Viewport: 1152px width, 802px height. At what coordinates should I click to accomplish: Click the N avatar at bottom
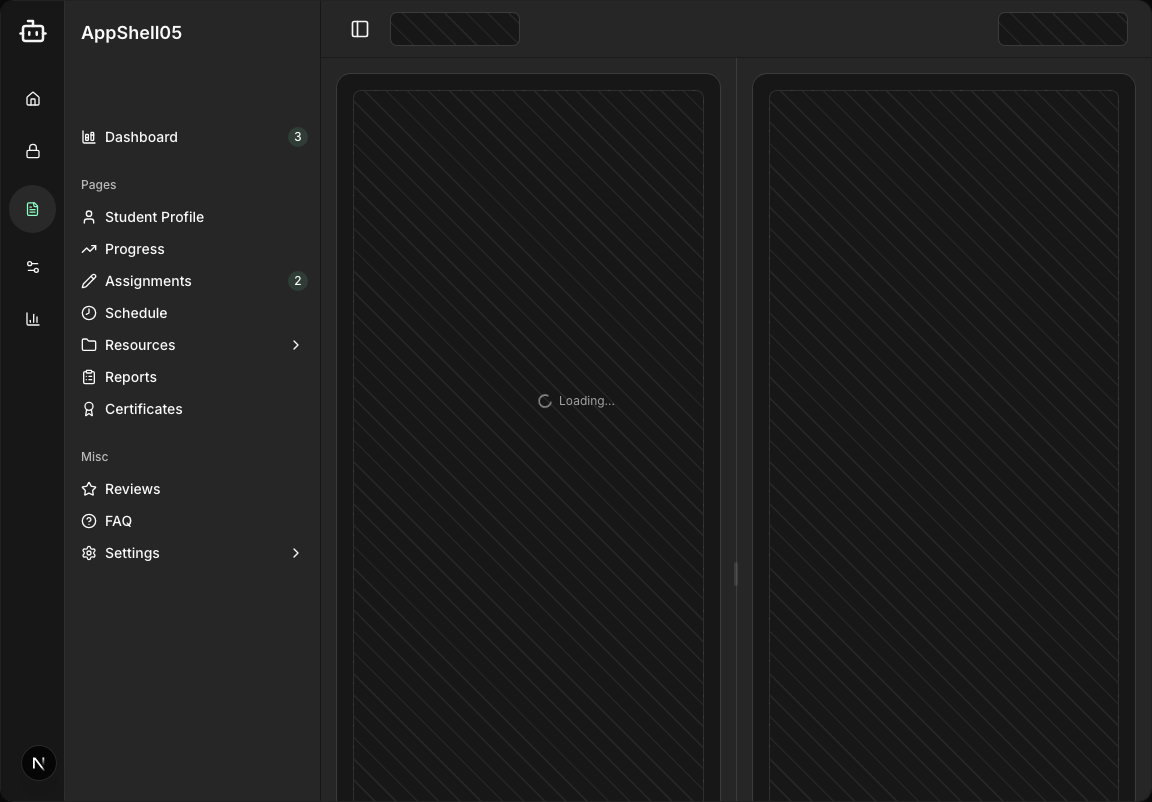(39, 763)
